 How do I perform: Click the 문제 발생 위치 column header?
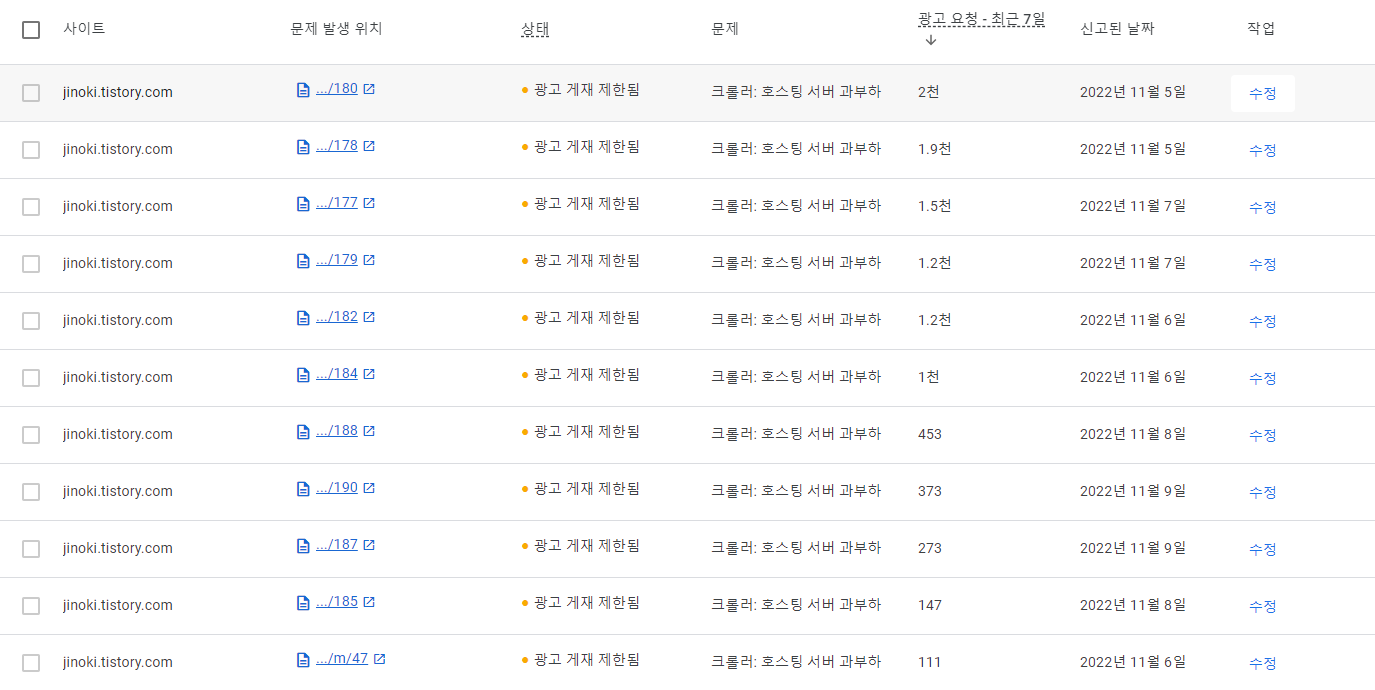[336, 29]
